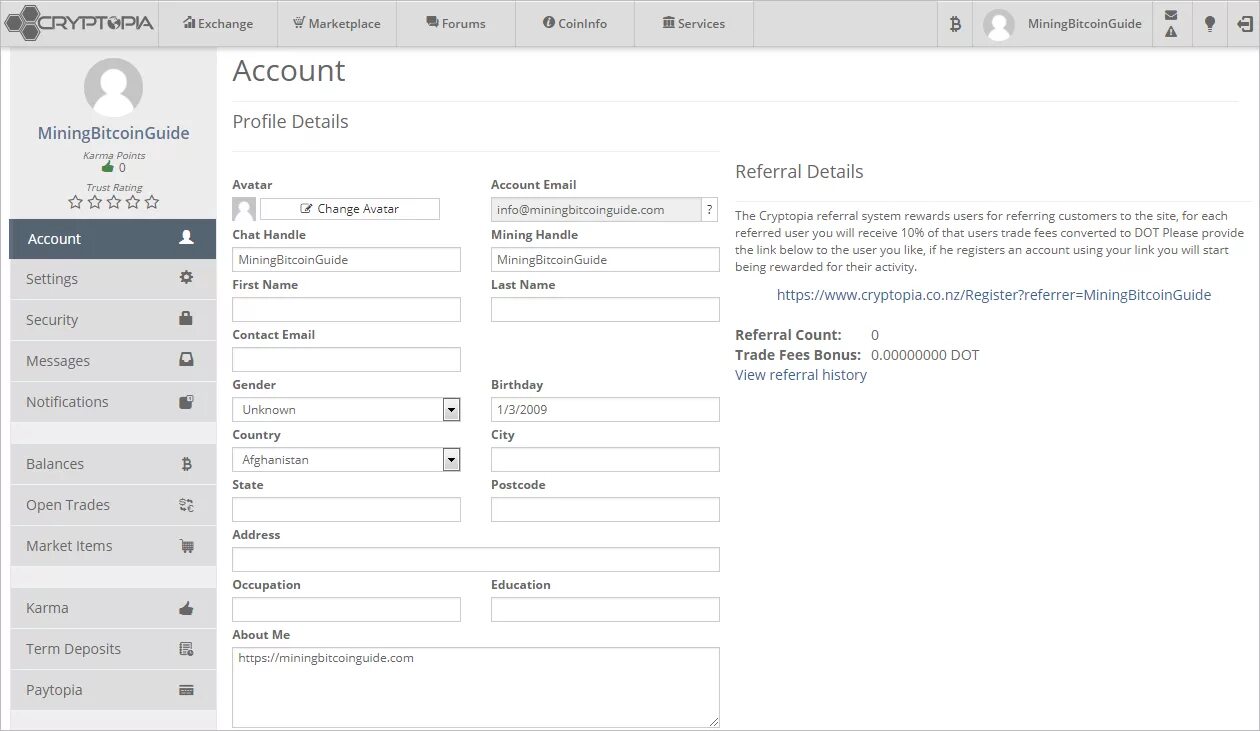Click the Notifications badge icon in sidebar
This screenshot has height=731, width=1260.
click(x=186, y=401)
